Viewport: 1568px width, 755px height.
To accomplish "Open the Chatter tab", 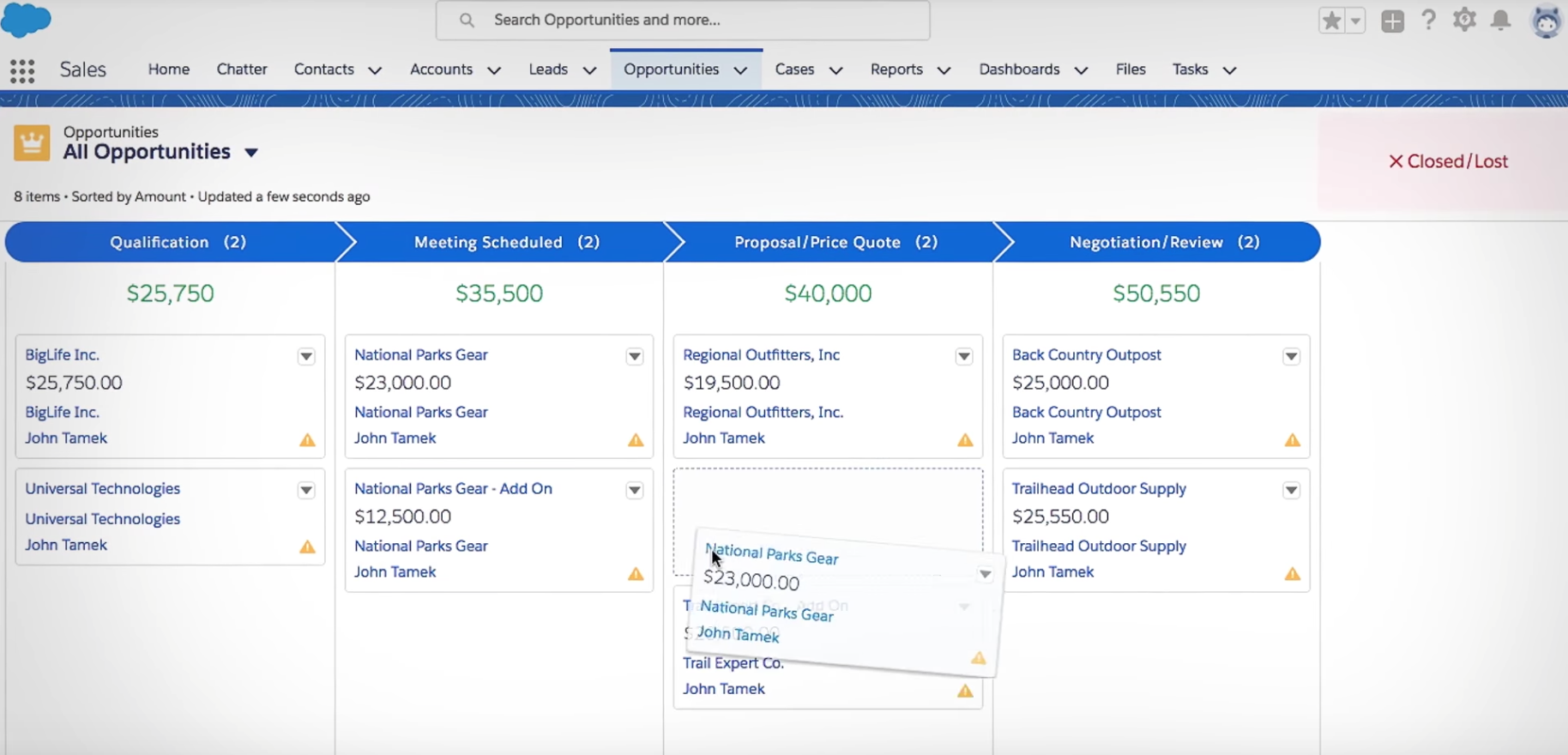I will click(x=242, y=69).
